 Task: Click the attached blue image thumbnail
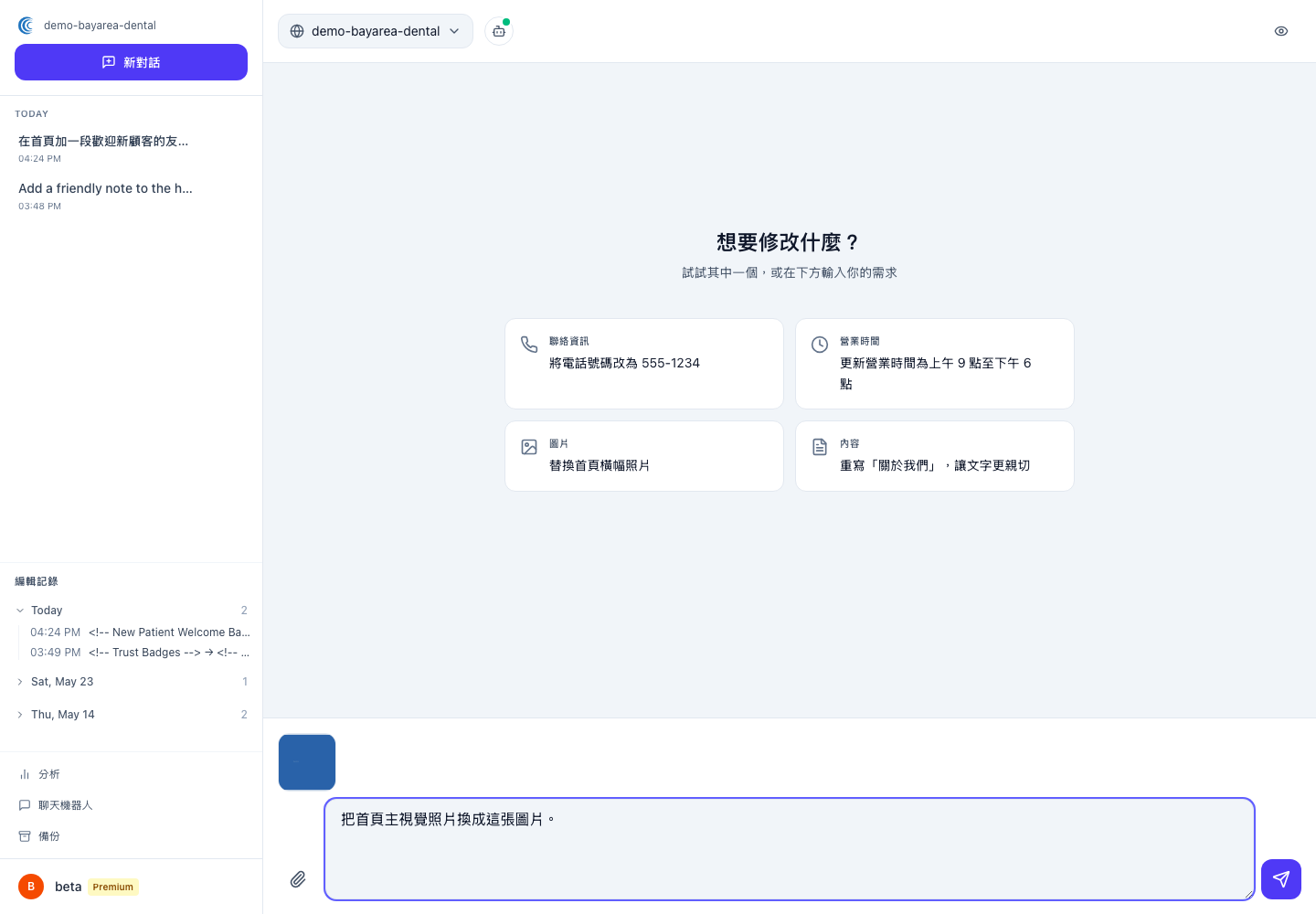click(x=307, y=762)
